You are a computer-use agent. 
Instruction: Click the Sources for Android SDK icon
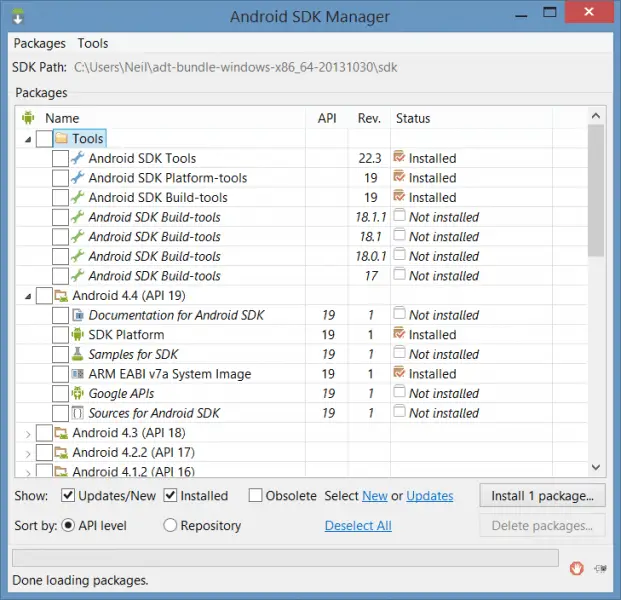coord(77,413)
